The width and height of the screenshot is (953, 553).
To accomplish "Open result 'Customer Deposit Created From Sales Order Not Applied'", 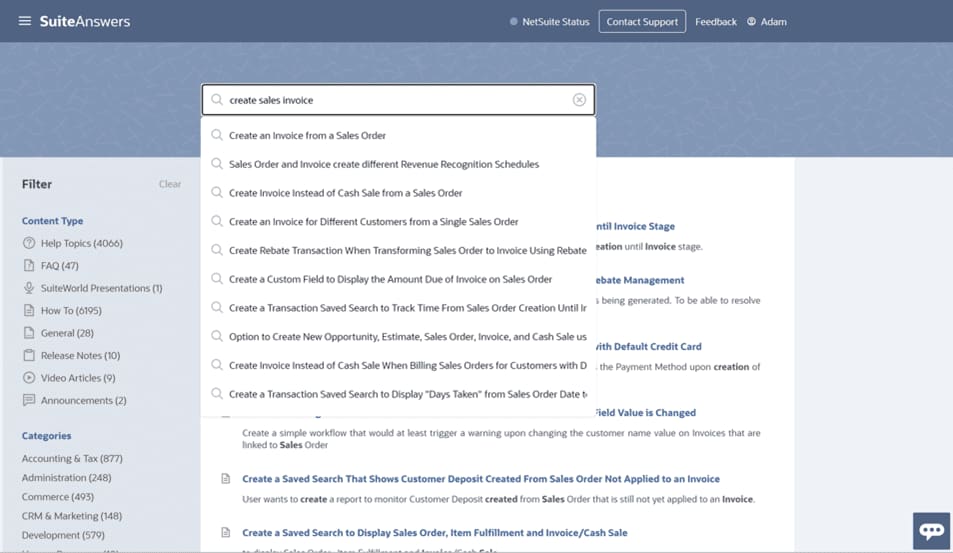I will (481, 479).
